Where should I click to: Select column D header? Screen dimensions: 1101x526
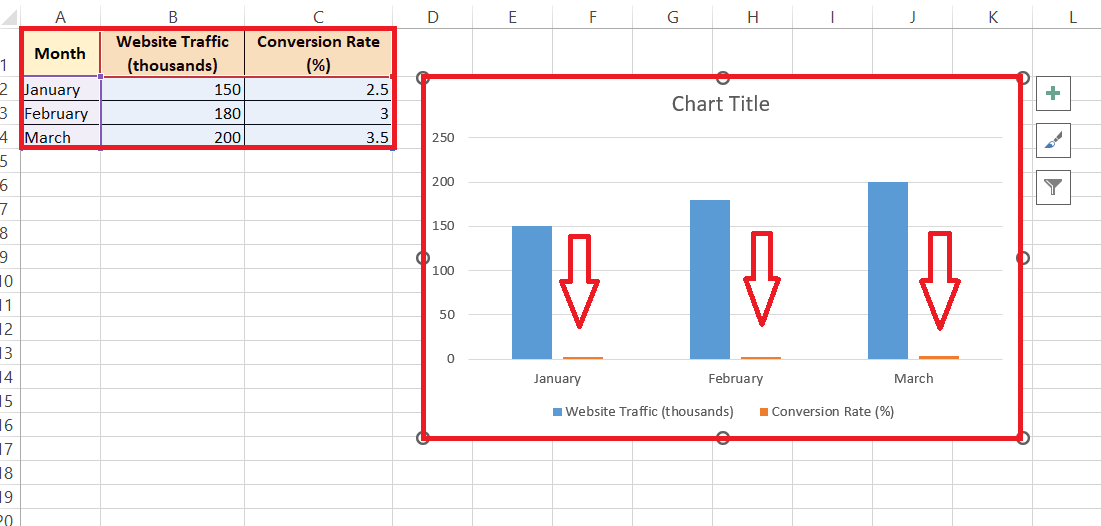433,17
